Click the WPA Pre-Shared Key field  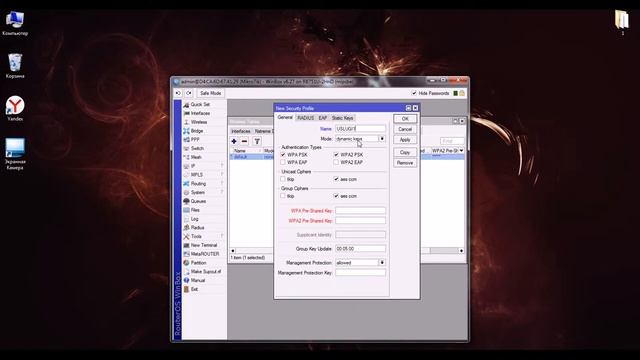point(360,211)
